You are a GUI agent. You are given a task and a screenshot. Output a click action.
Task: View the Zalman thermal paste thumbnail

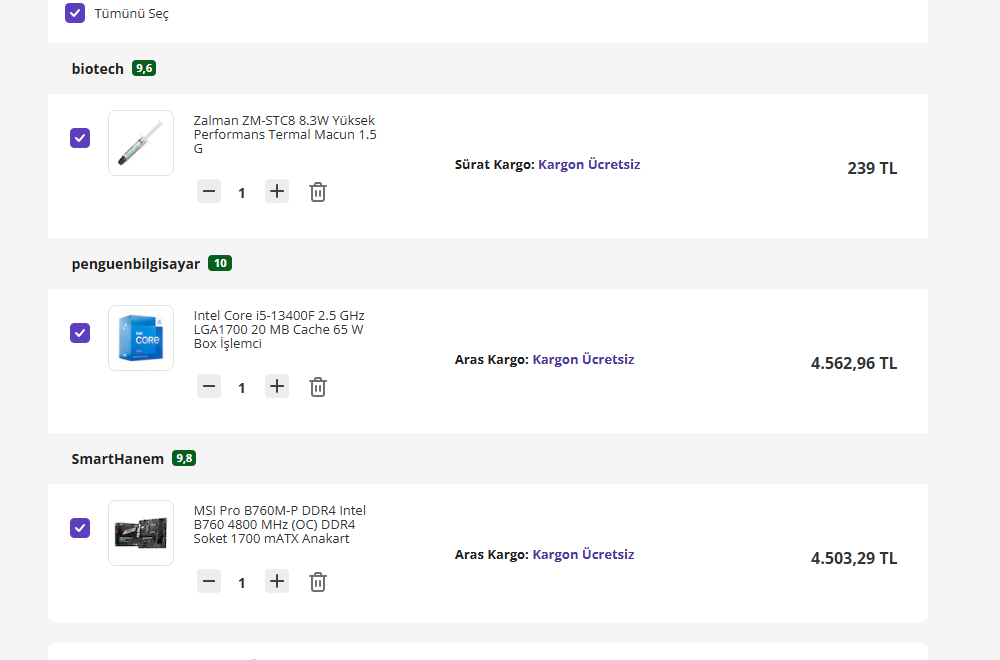tap(141, 143)
